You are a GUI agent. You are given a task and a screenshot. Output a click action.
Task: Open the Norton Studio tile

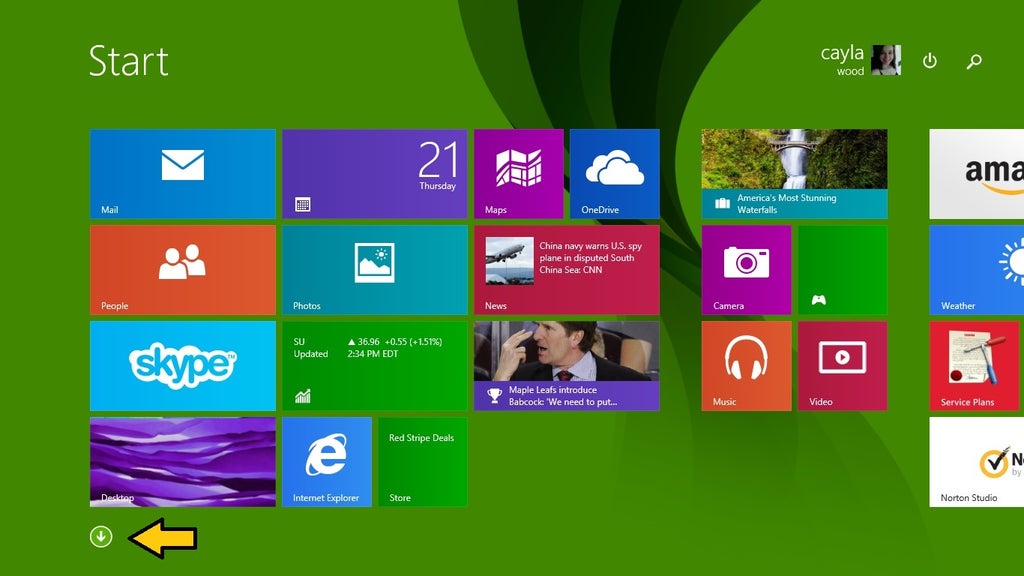tap(977, 462)
